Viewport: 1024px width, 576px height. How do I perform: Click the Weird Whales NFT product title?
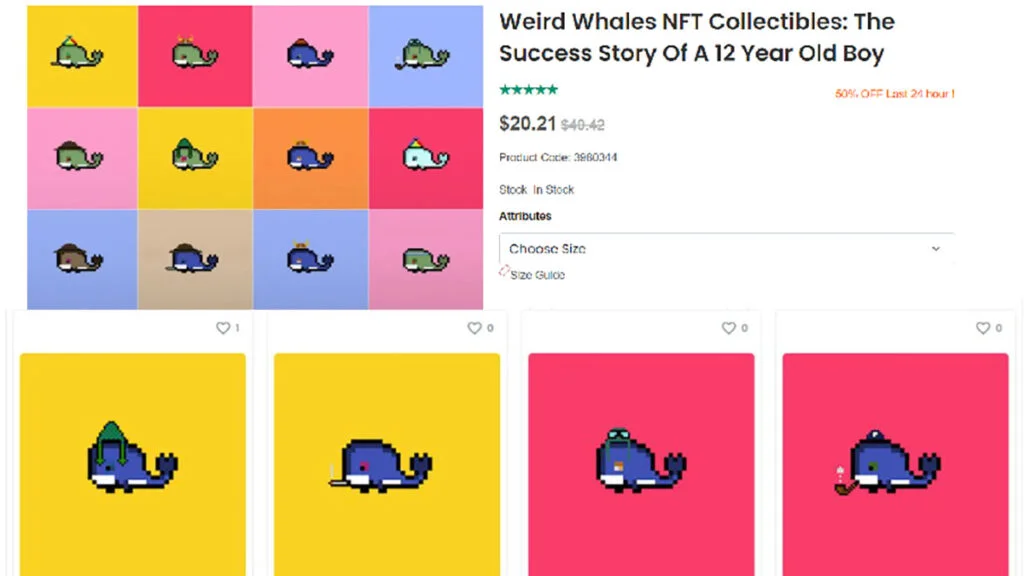pos(697,37)
